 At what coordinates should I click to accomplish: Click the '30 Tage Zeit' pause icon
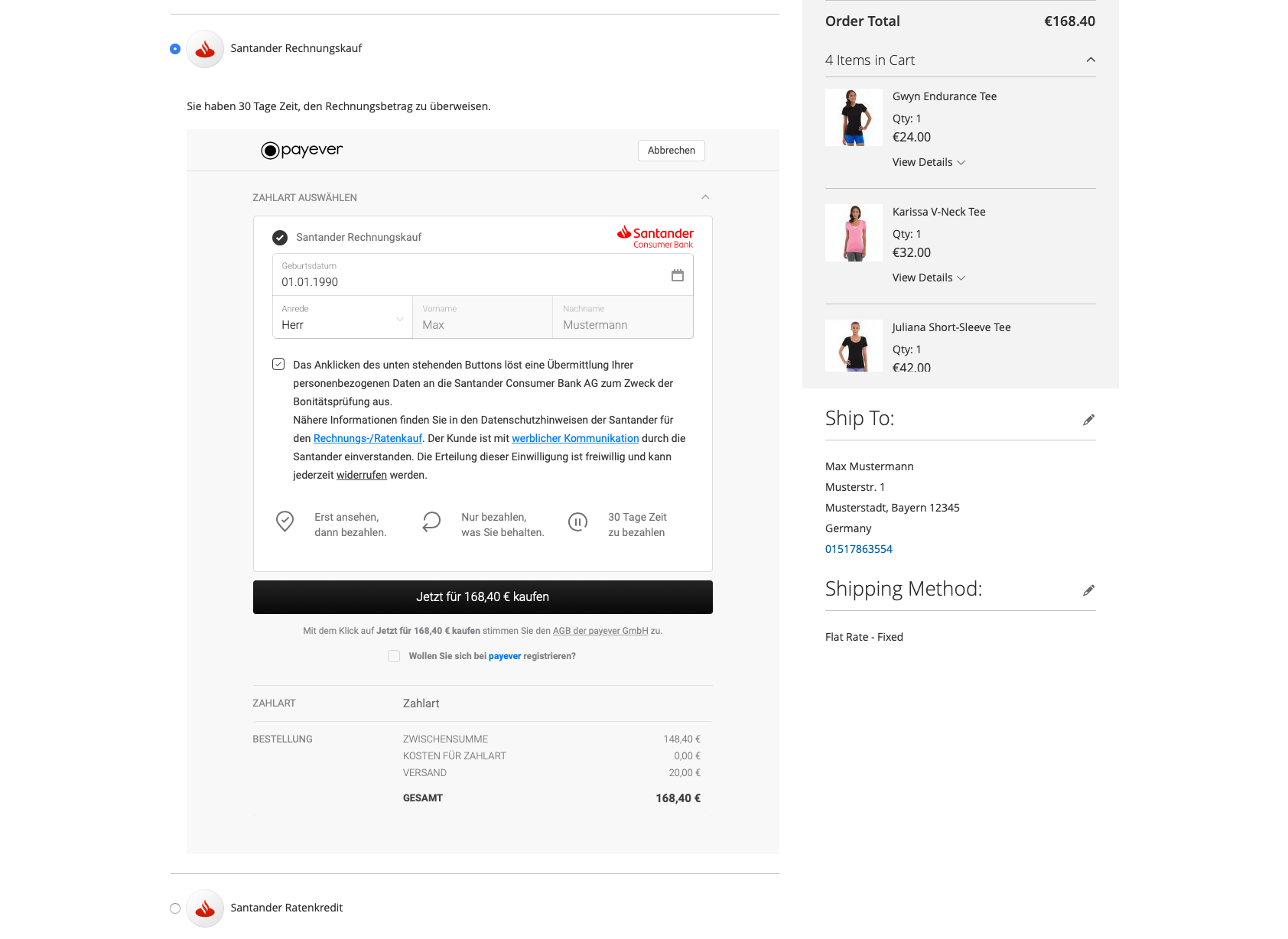click(x=577, y=522)
